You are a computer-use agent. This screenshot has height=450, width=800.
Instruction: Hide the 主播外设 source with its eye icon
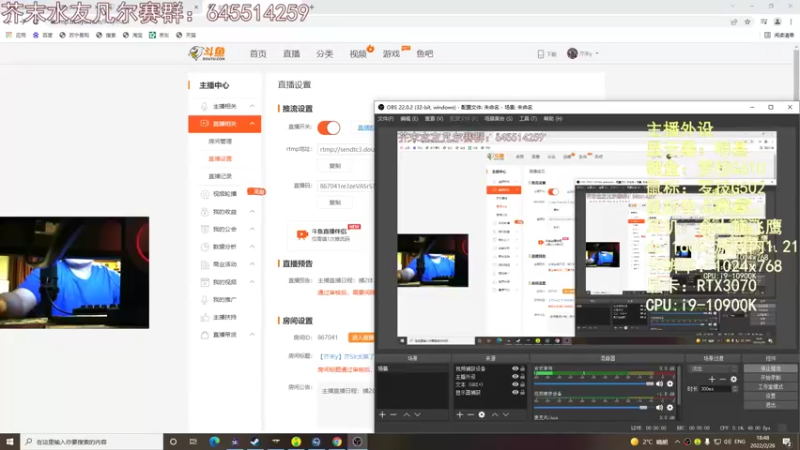(x=515, y=377)
